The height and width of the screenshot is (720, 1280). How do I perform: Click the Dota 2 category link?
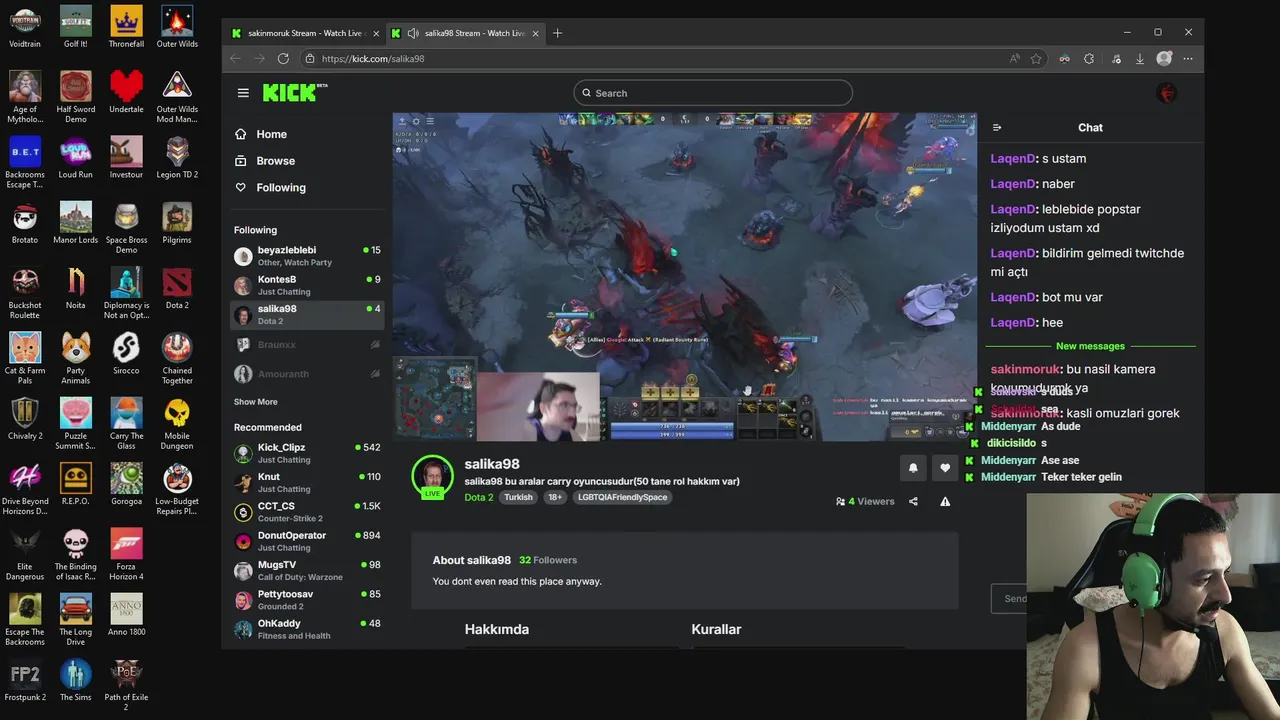(479, 497)
